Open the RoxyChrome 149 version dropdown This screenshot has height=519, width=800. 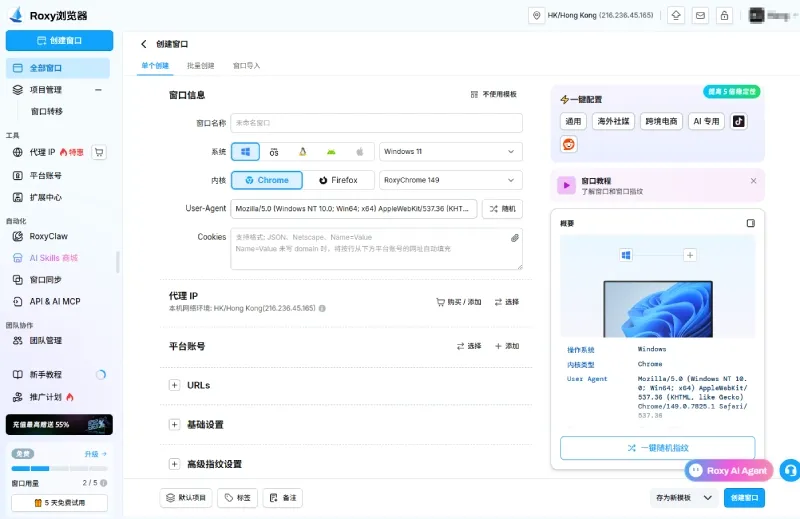pos(451,180)
